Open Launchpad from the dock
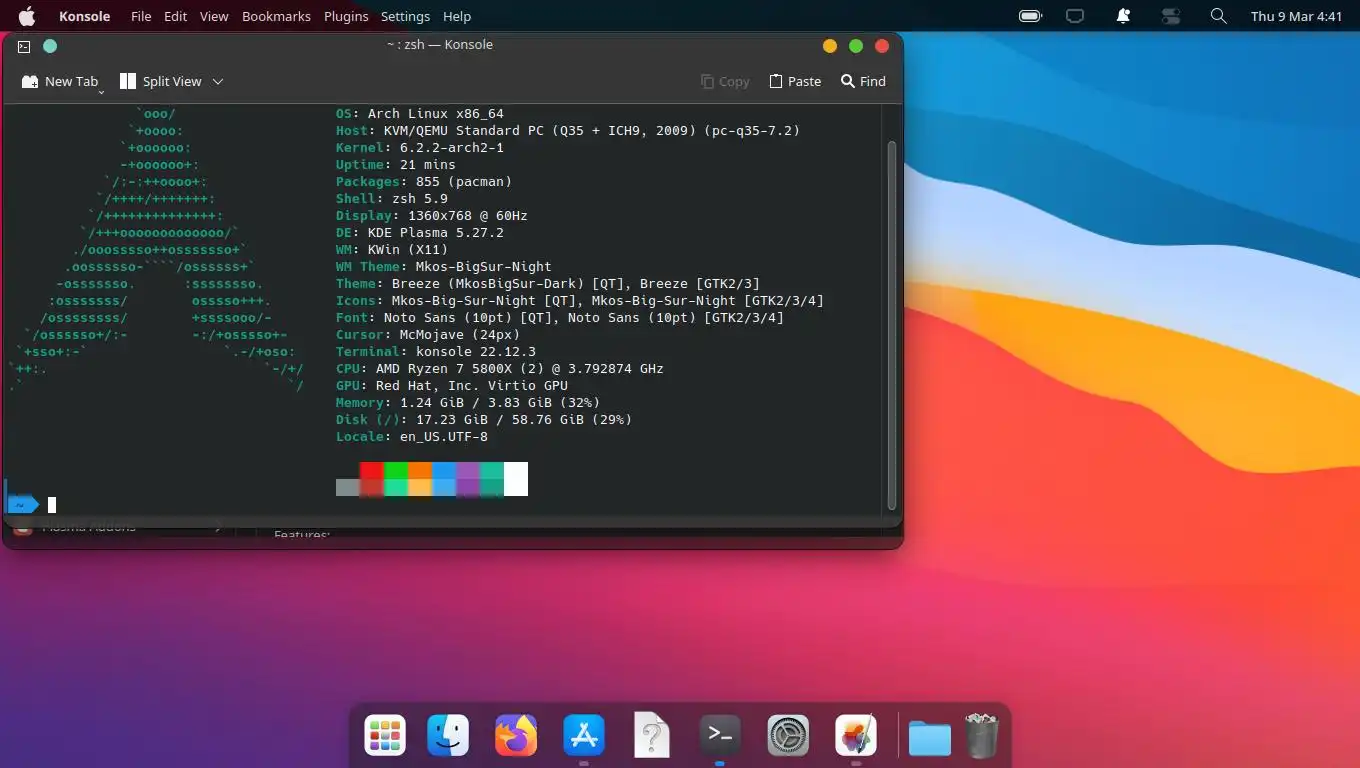This screenshot has height=768, width=1360. pos(385,737)
